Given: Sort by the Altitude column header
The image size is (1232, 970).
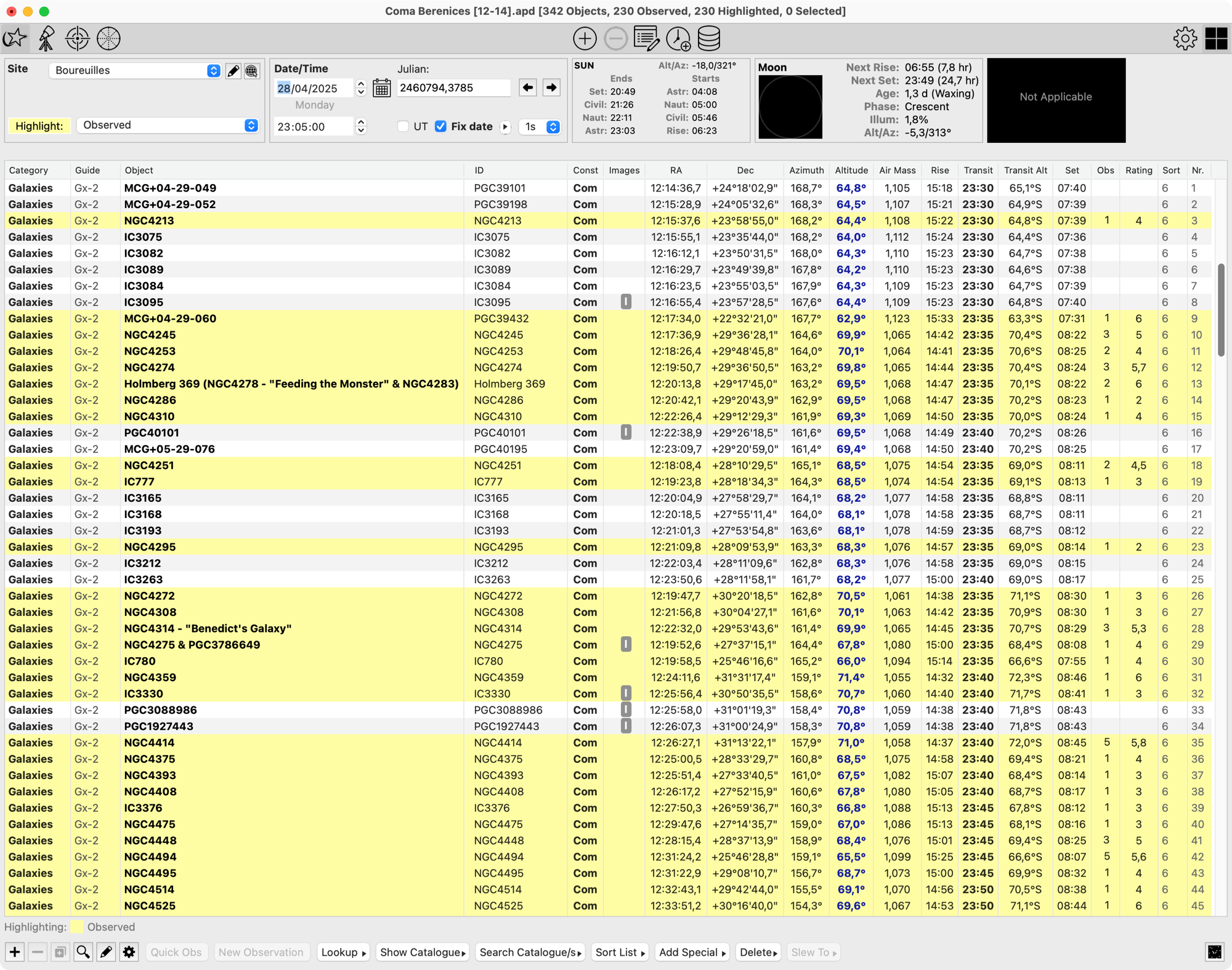Looking at the screenshot, I should (851, 170).
